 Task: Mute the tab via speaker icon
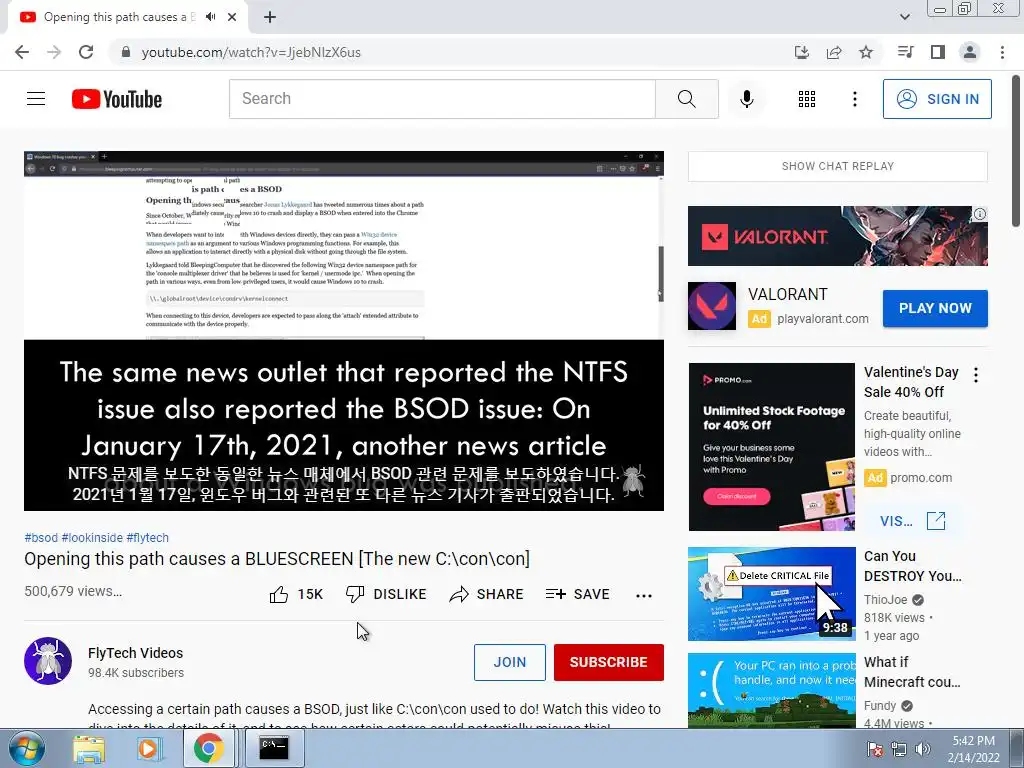[210, 17]
